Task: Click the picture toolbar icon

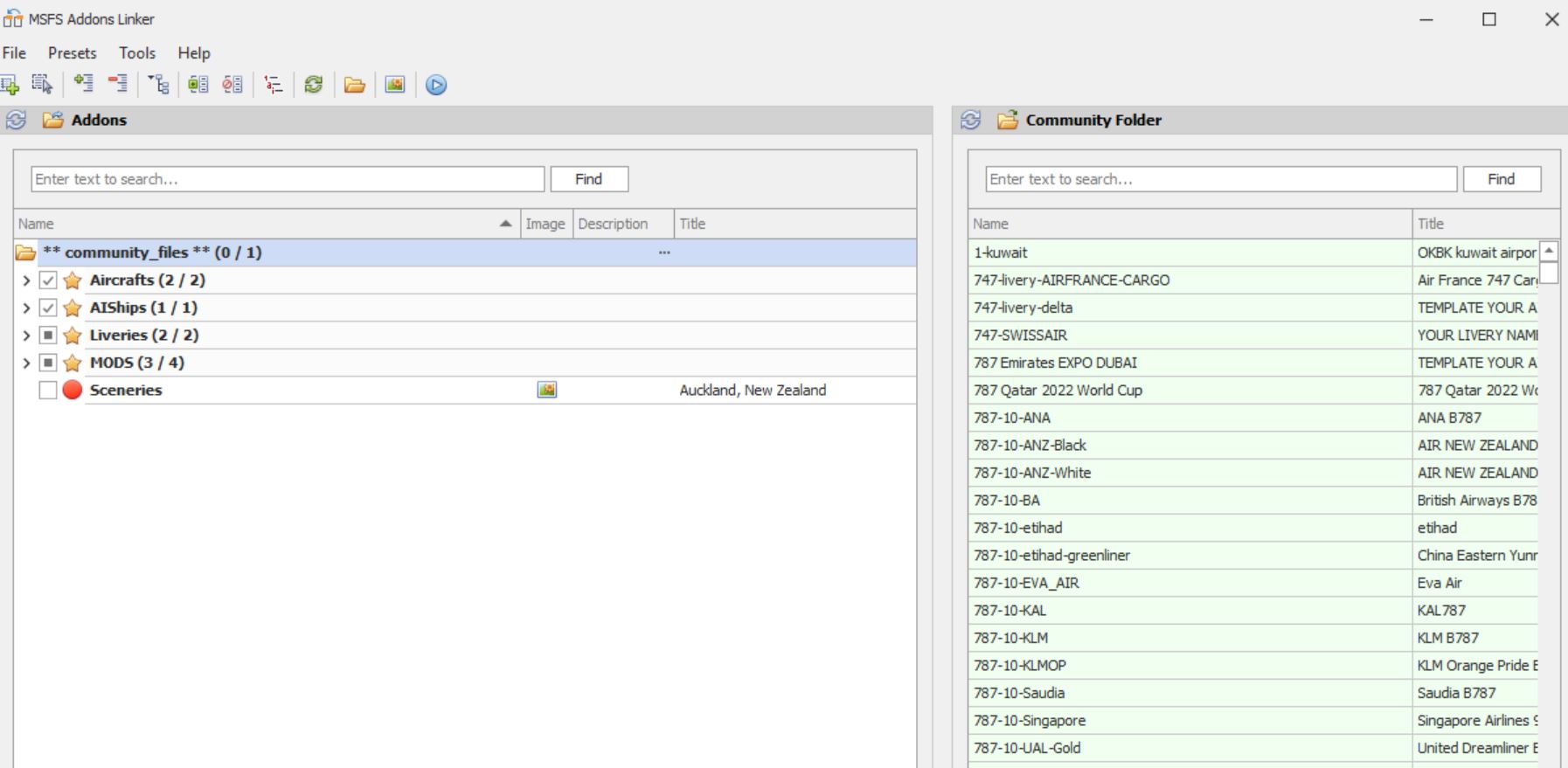Action: coord(395,85)
